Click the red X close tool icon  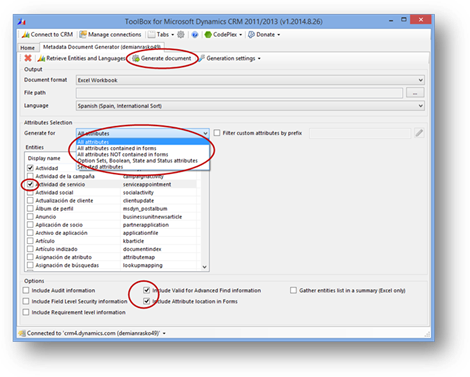click(x=28, y=58)
